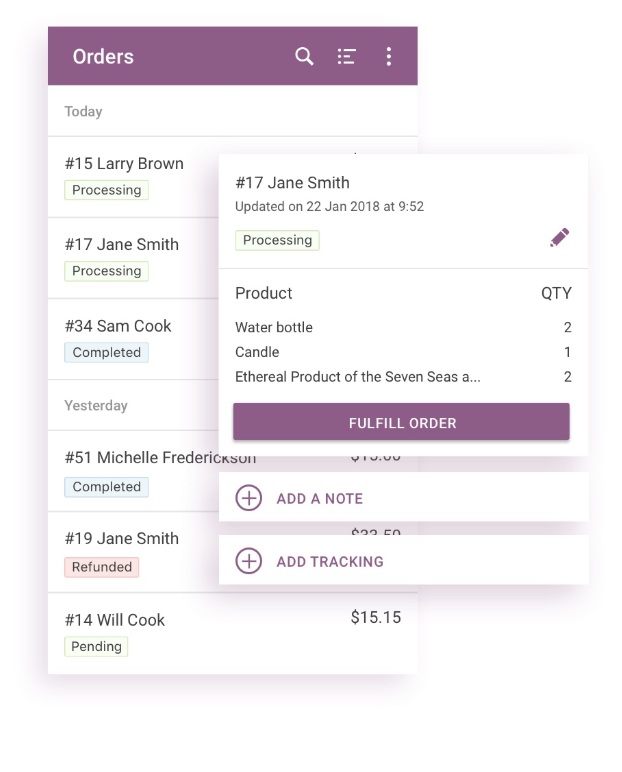Click the Refunded status badge
622x772 pixels.
click(102, 567)
